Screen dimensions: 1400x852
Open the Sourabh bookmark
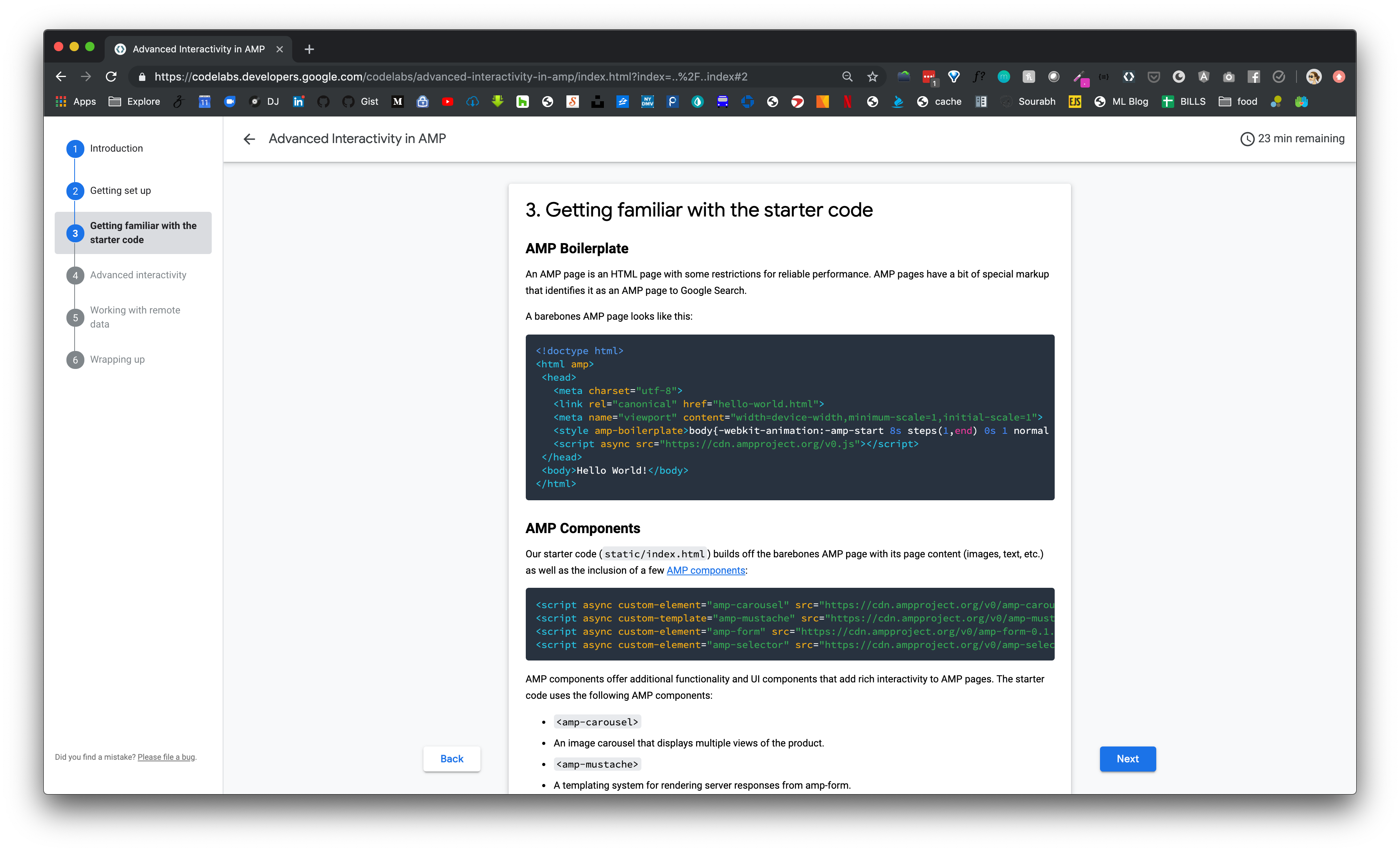(1028, 102)
